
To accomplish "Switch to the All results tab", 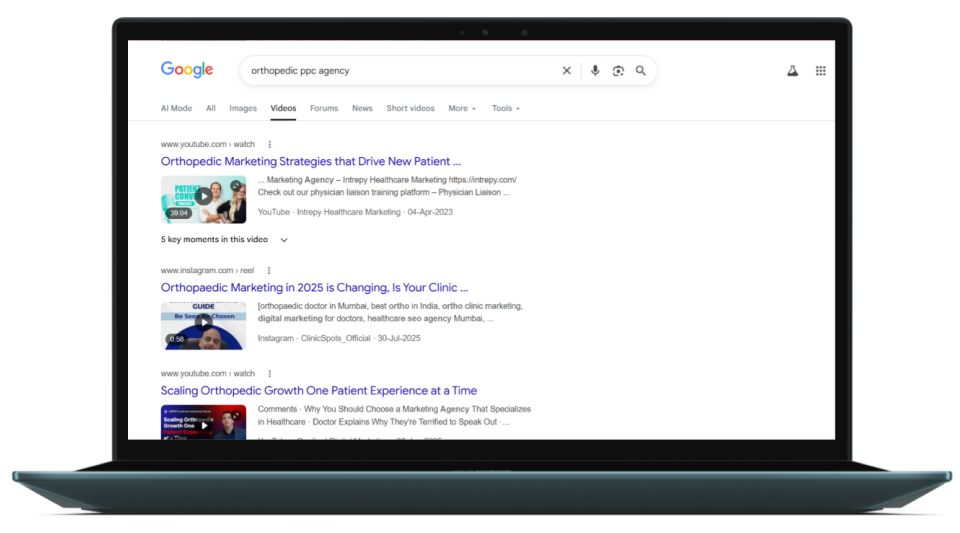I will [211, 108].
